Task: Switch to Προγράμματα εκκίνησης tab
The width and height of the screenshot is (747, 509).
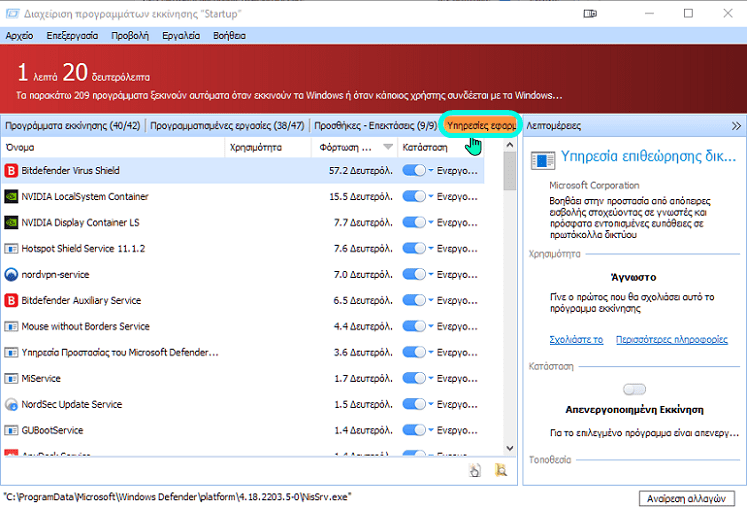Action: click(x=72, y=126)
